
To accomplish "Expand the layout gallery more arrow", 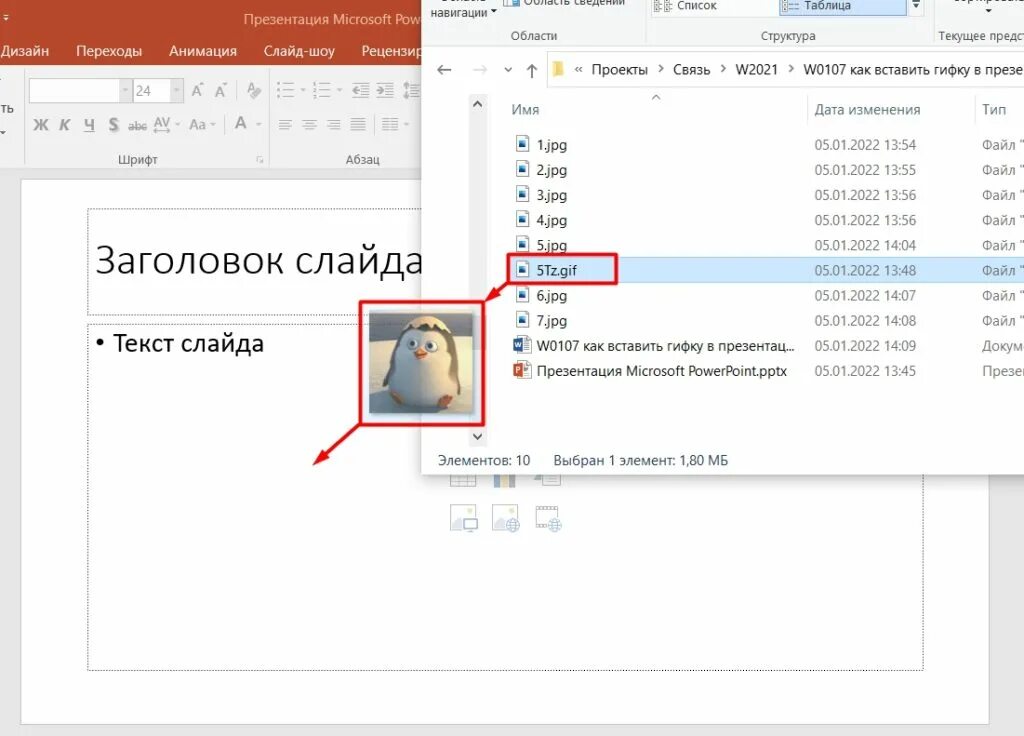I will [x=916, y=6].
